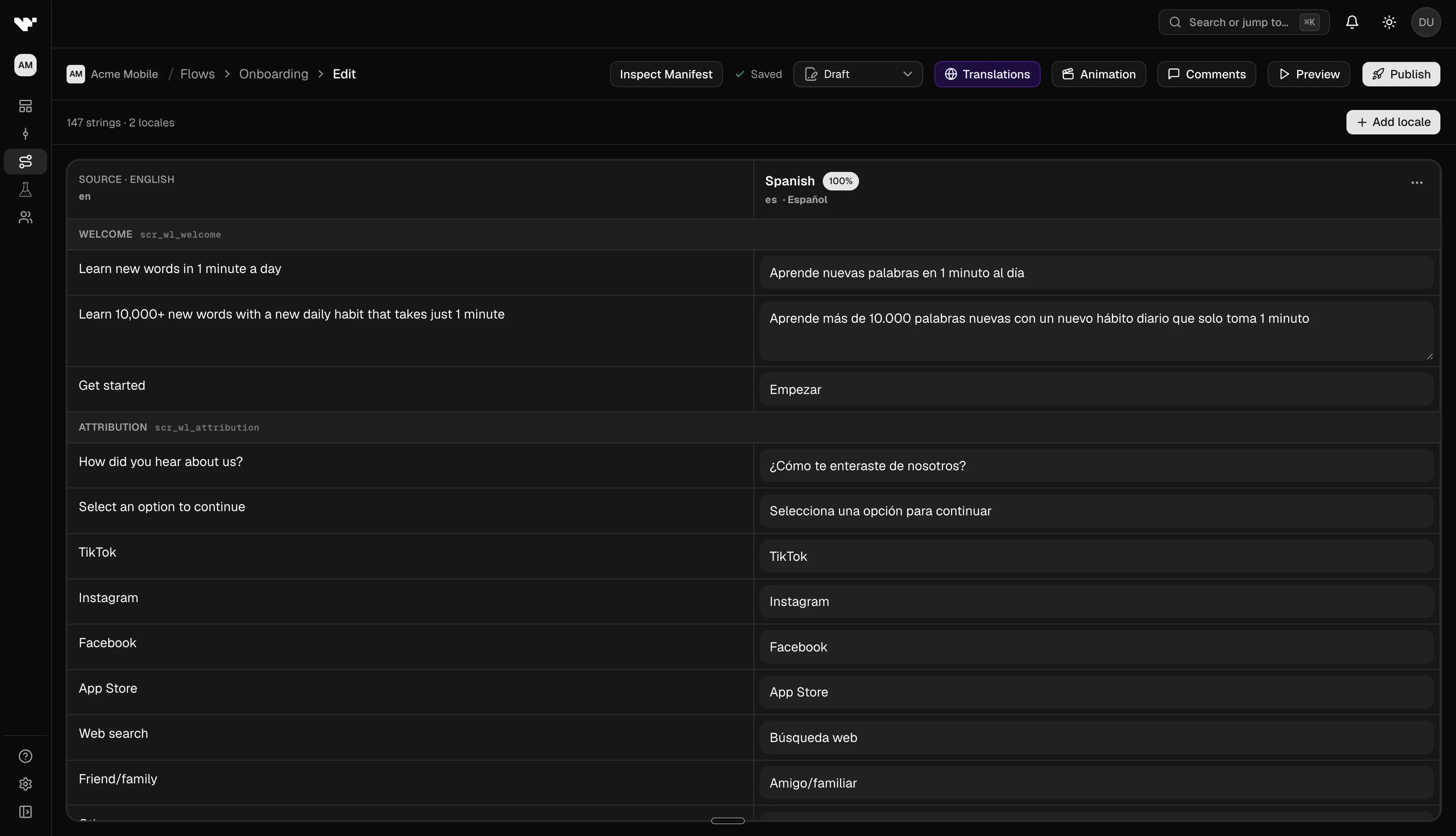Edit the Instagram translation field

1096,602
